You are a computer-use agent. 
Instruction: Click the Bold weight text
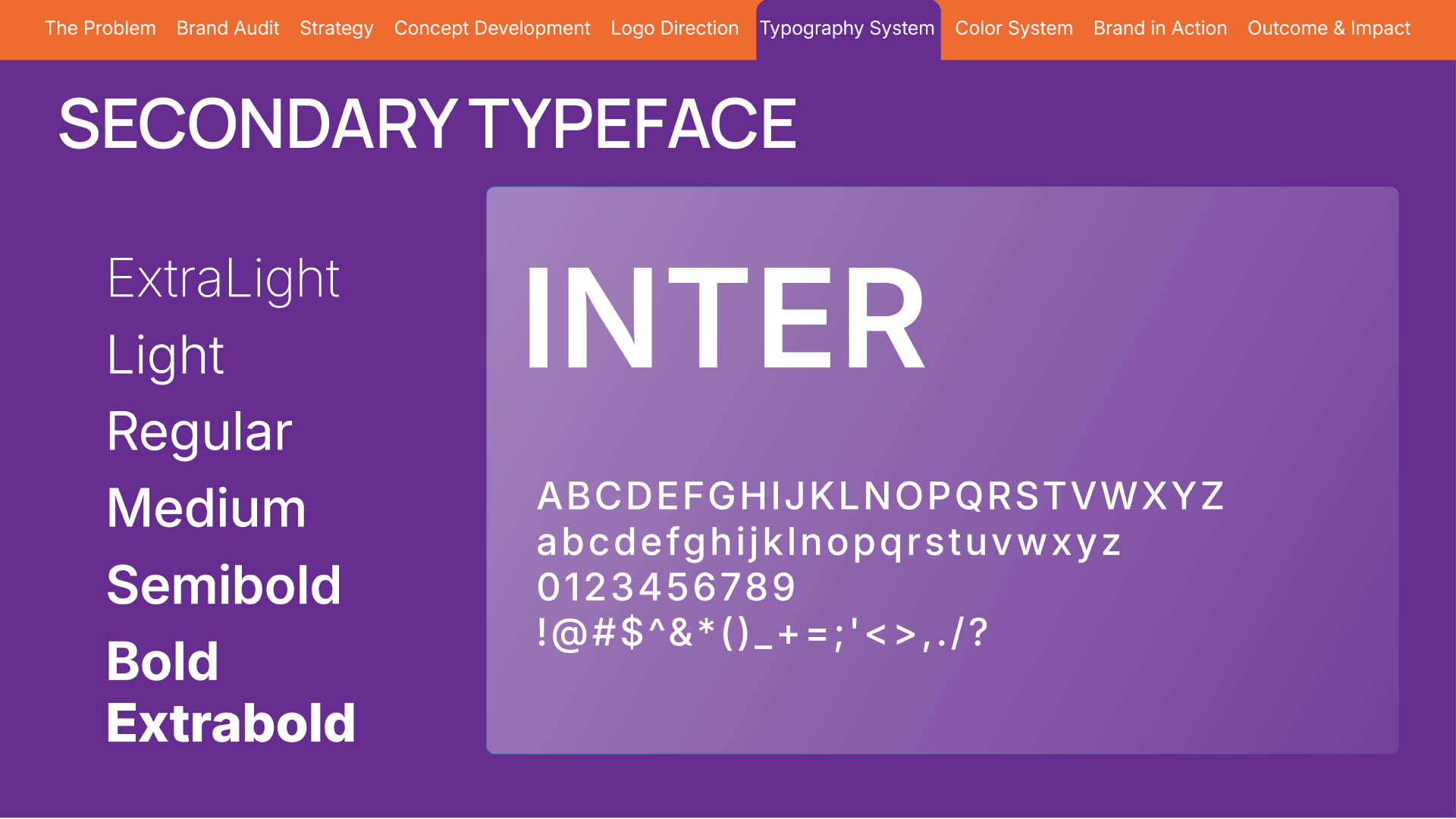(x=162, y=661)
